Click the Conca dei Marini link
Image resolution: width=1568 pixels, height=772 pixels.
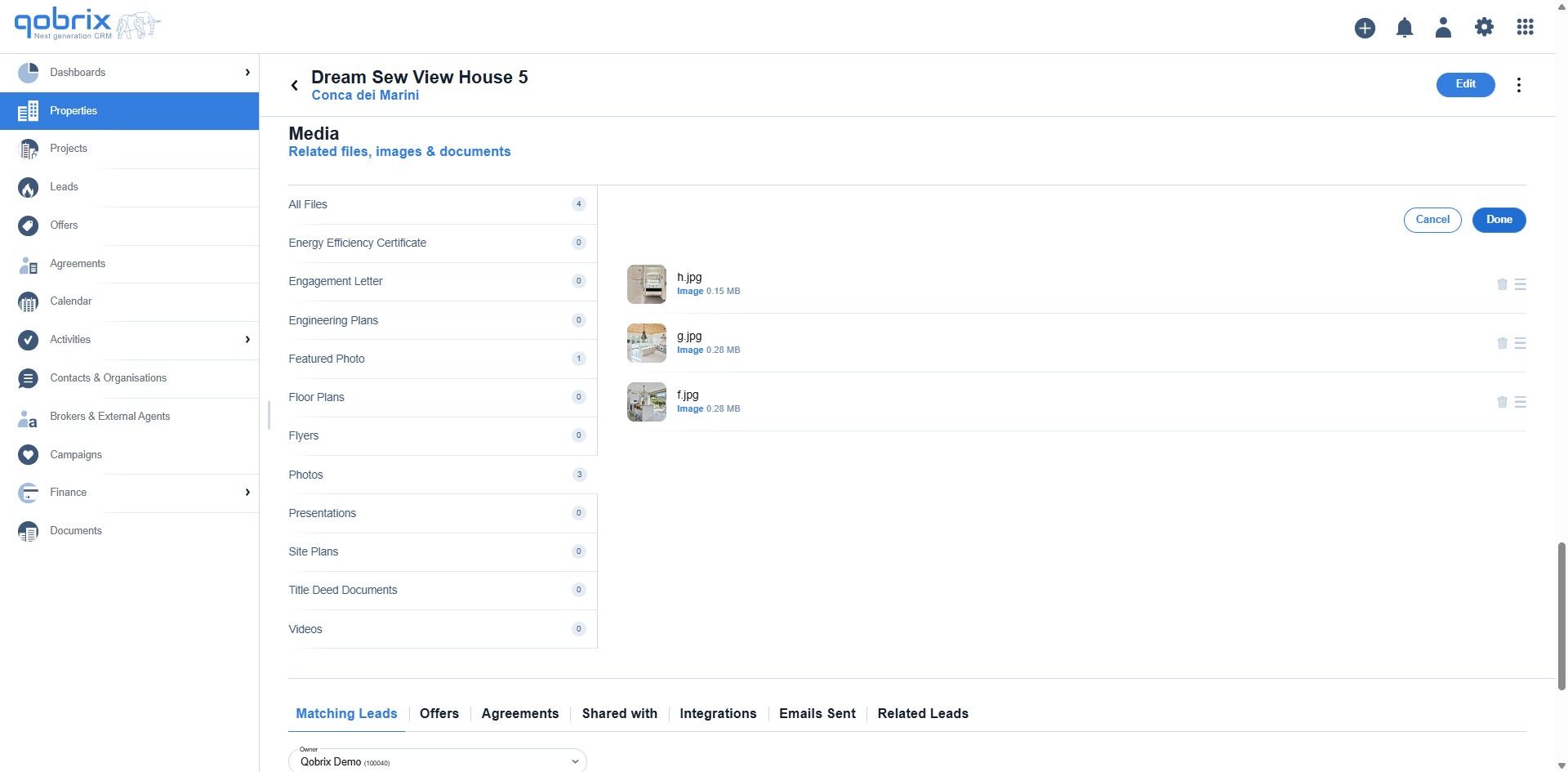365,95
